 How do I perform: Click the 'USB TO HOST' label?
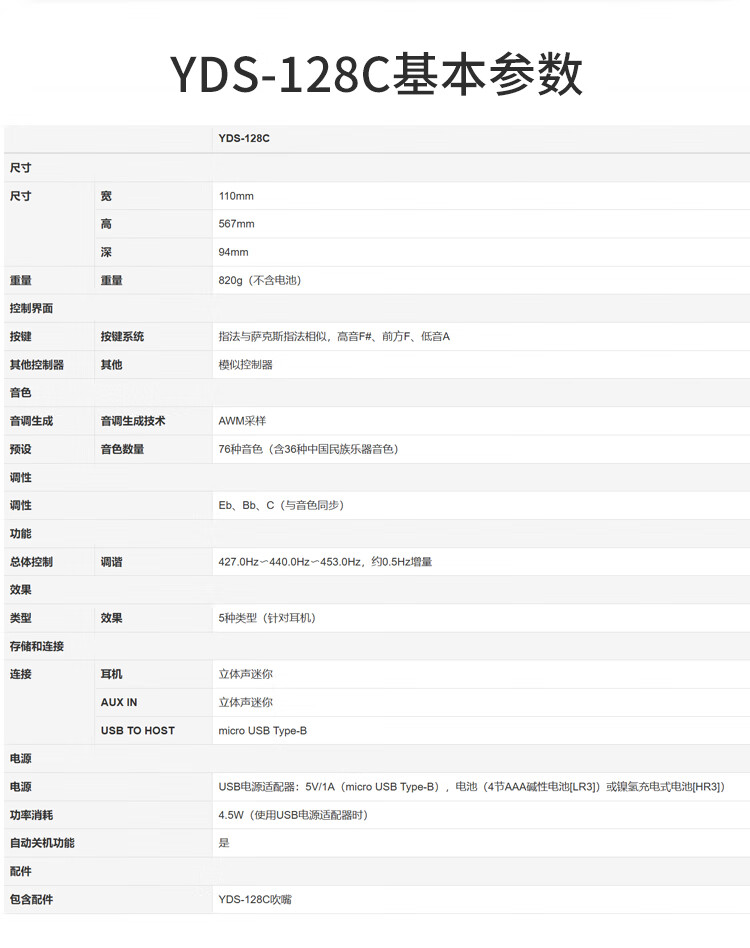(138, 730)
